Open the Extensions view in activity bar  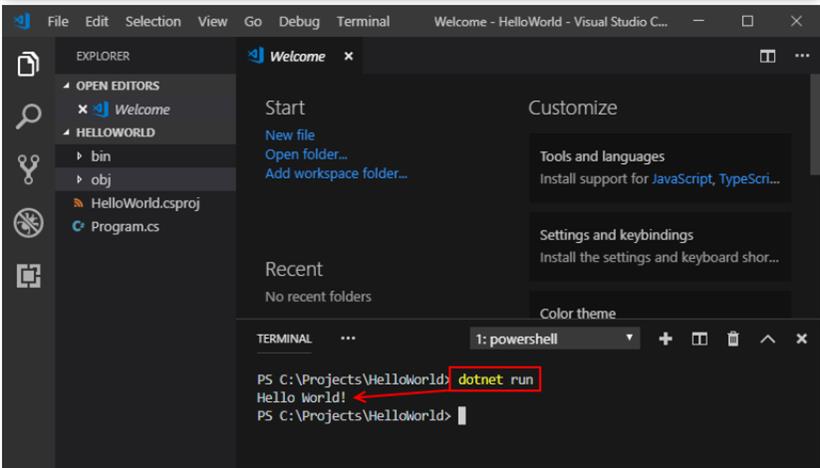[x=28, y=276]
